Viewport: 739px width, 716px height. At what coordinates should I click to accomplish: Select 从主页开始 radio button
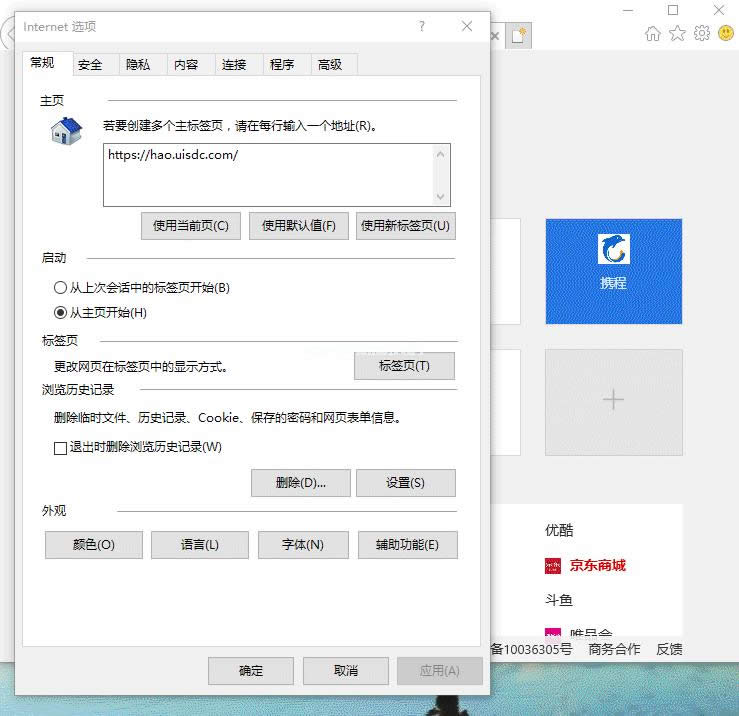[x=61, y=313]
